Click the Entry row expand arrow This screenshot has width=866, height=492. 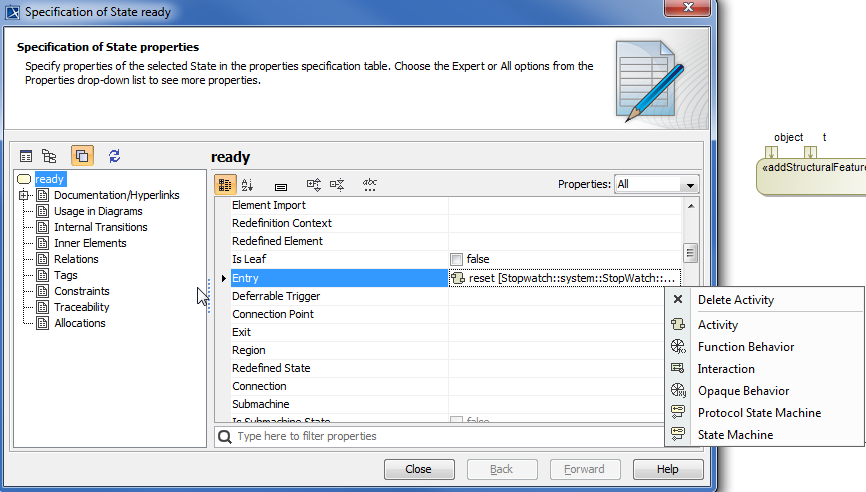tap(223, 278)
